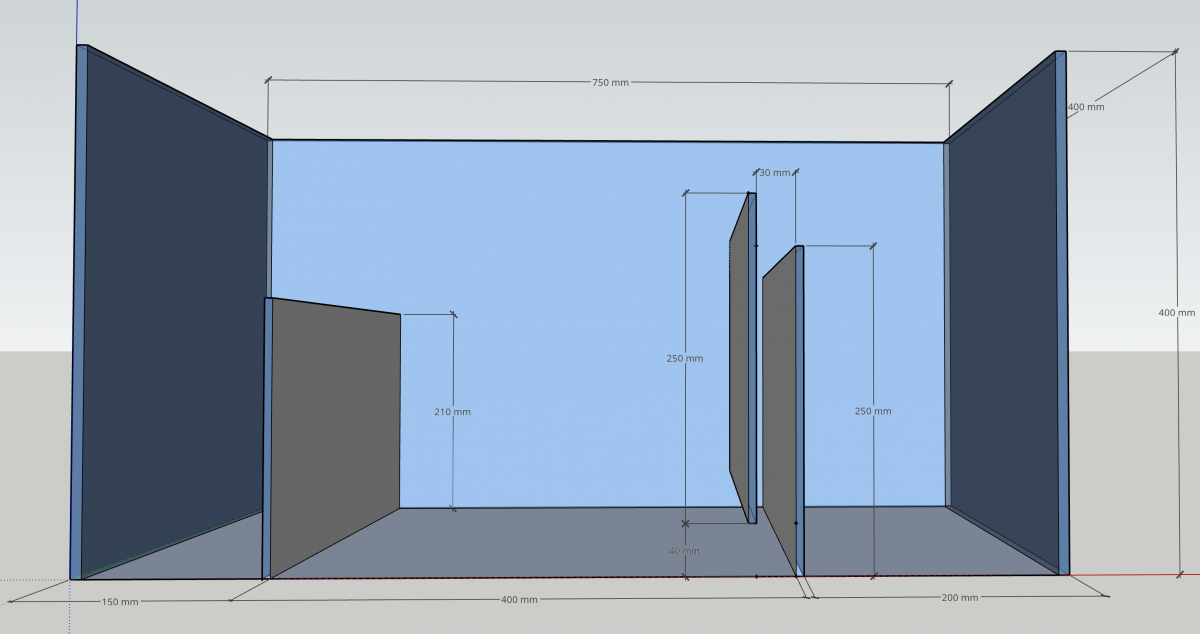Select the 250 mm dimension right of floor baffle

tap(873, 411)
